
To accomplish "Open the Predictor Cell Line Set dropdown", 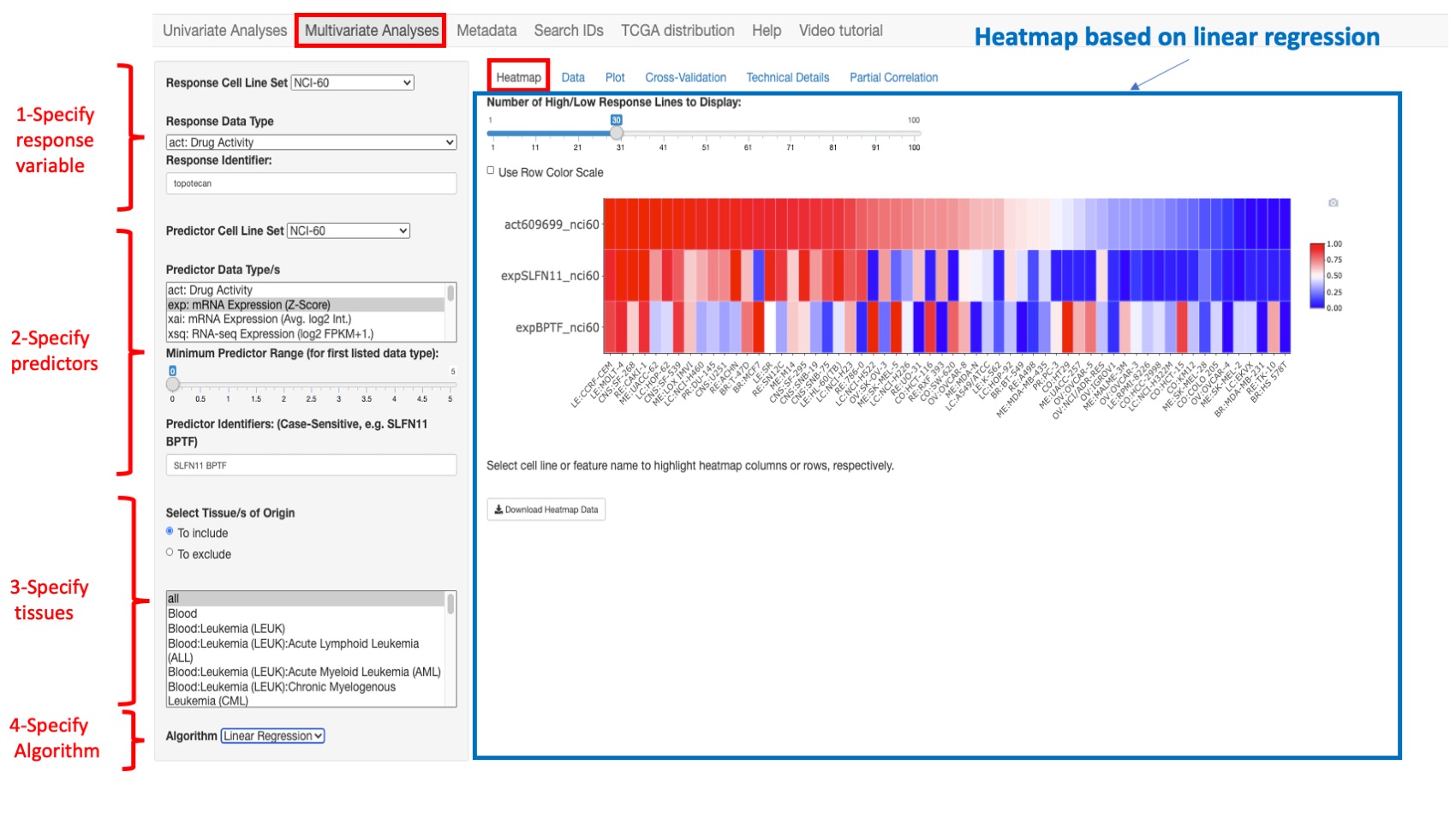I will (x=350, y=230).
